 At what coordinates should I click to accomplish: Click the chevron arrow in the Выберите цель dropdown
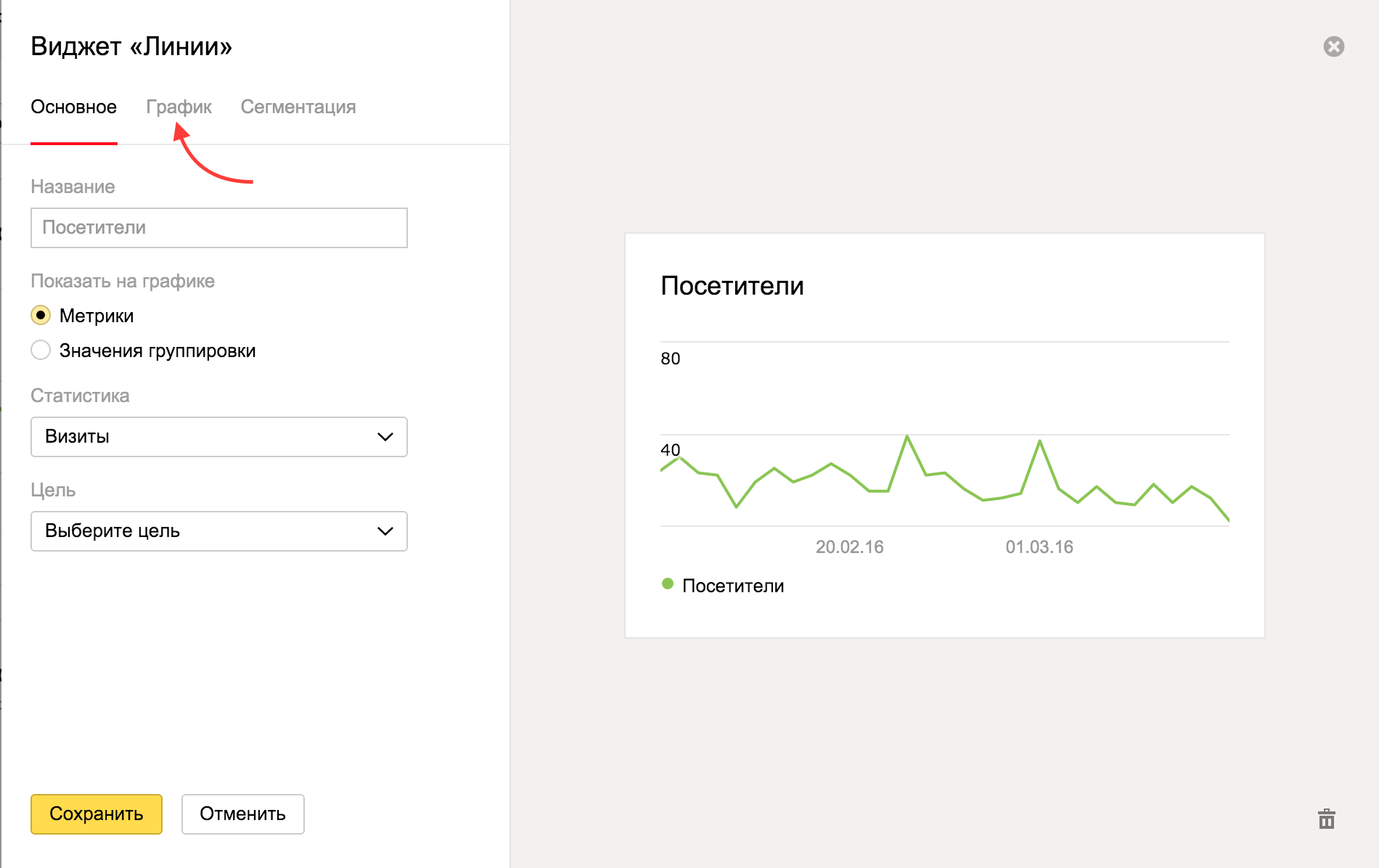[x=385, y=531]
